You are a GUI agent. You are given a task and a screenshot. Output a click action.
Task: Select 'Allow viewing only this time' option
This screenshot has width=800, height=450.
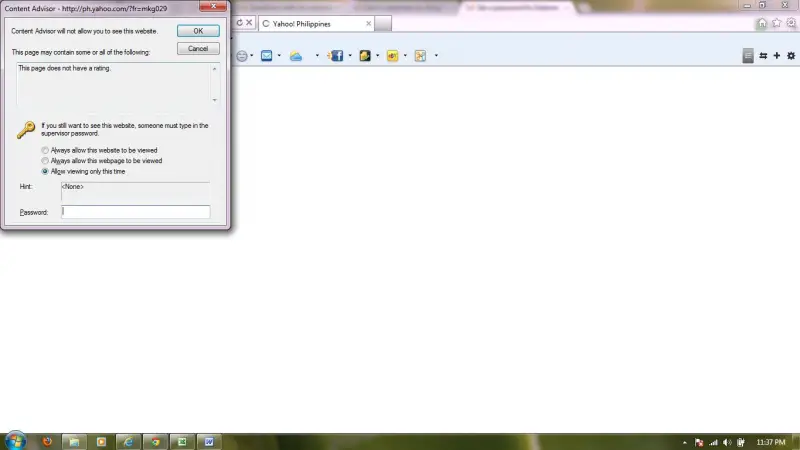tap(45, 171)
